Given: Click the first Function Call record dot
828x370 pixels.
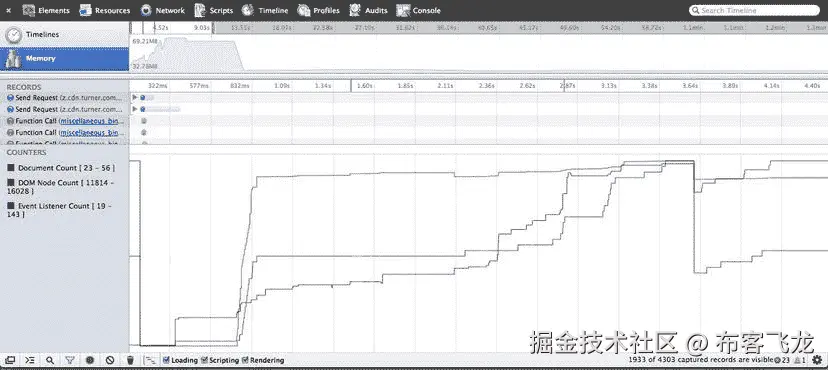Looking at the screenshot, I should [x=144, y=121].
